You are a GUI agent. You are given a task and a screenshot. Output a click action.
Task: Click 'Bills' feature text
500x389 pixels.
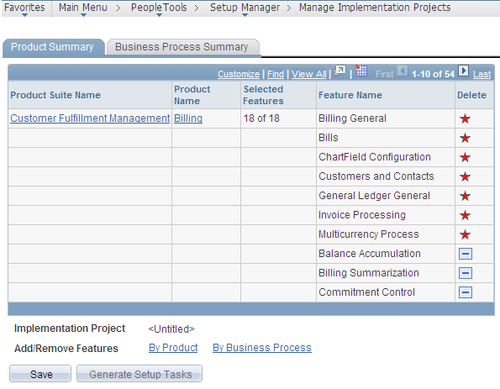click(x=328, y=138)
